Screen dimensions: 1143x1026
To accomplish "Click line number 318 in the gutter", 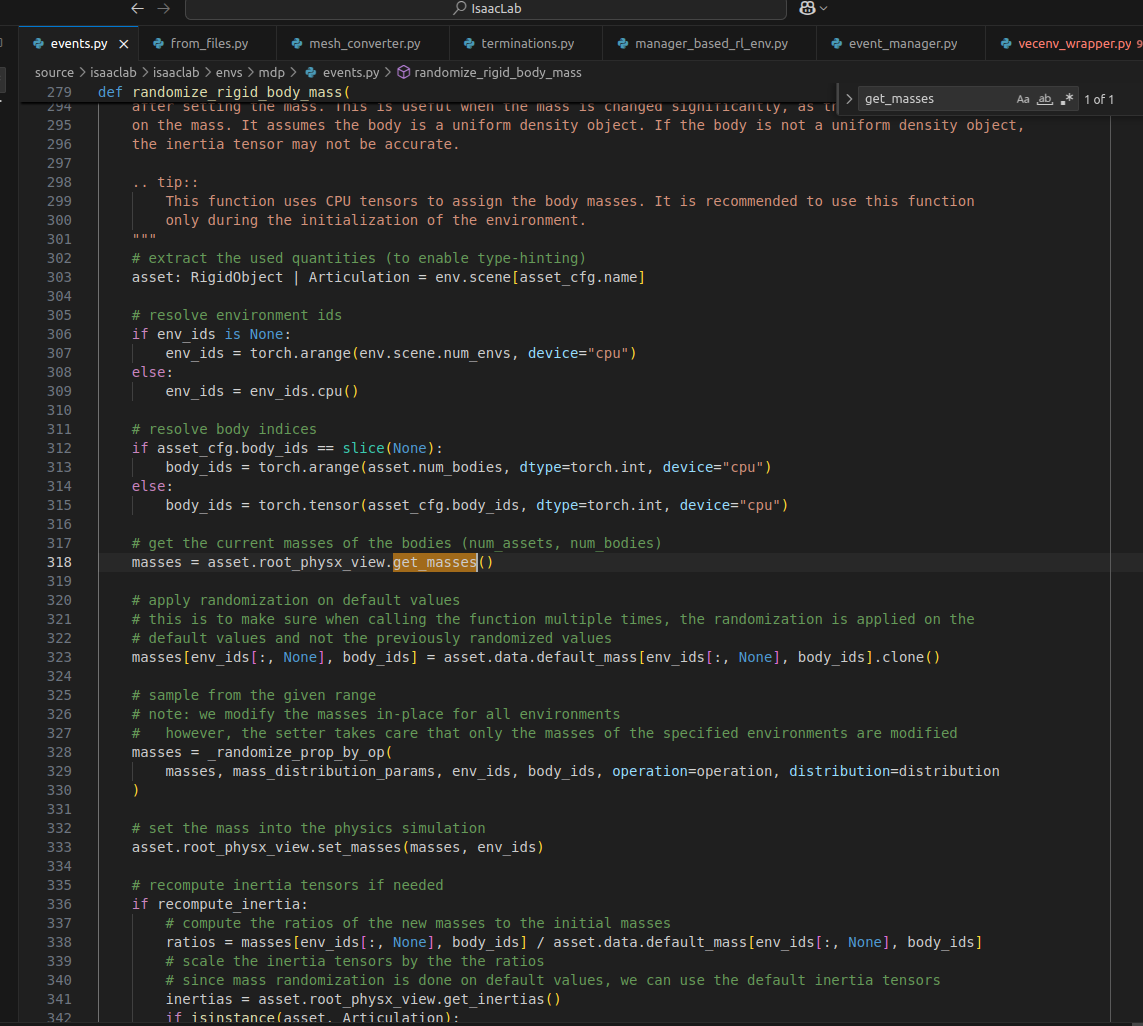I will [x=59, y=562].
